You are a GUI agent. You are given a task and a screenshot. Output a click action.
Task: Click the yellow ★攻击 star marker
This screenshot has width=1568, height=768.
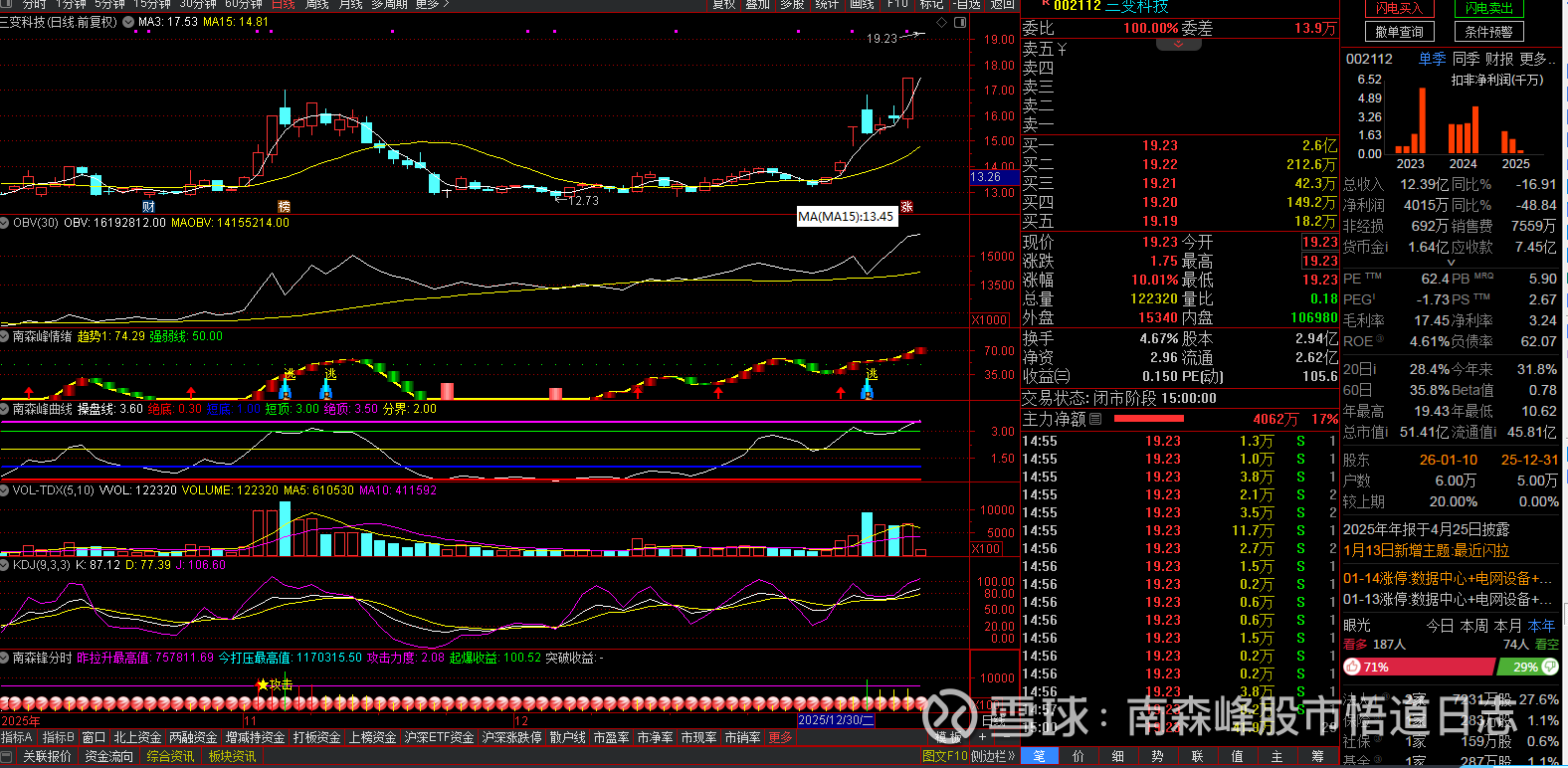[x=275, y=684]
